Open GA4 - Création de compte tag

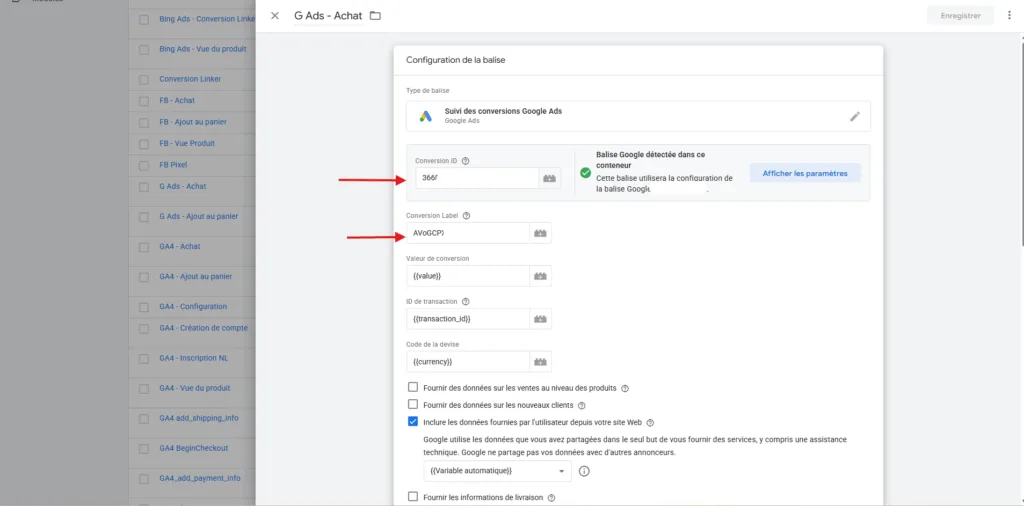(x=204, y=328)
